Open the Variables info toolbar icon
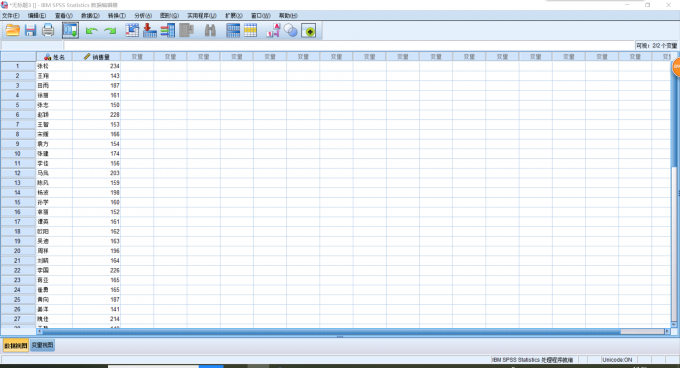This screenshot has height=368, width=680. tap(167, 31)
